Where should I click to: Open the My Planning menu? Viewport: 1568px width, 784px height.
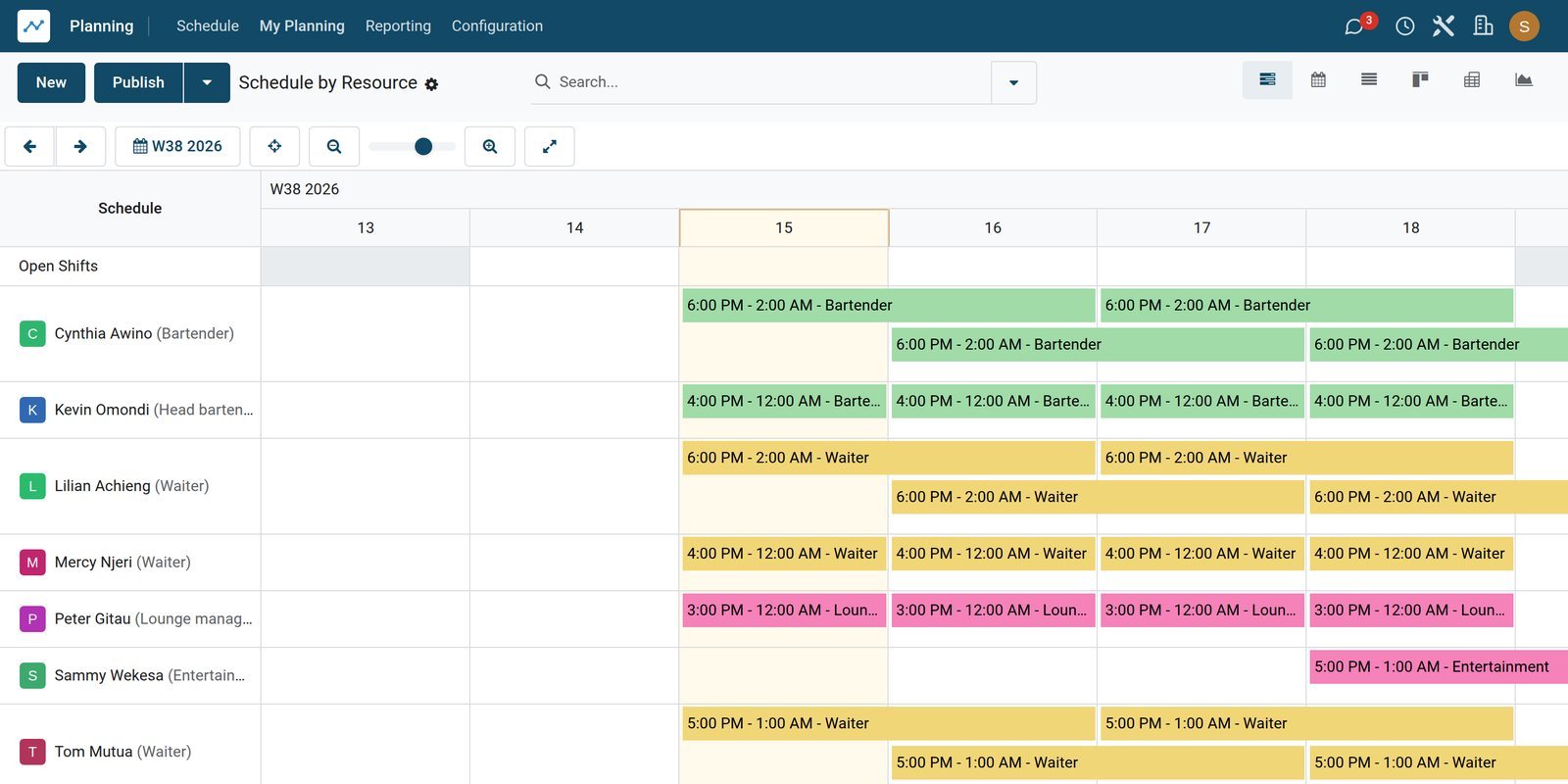[302, 25]
